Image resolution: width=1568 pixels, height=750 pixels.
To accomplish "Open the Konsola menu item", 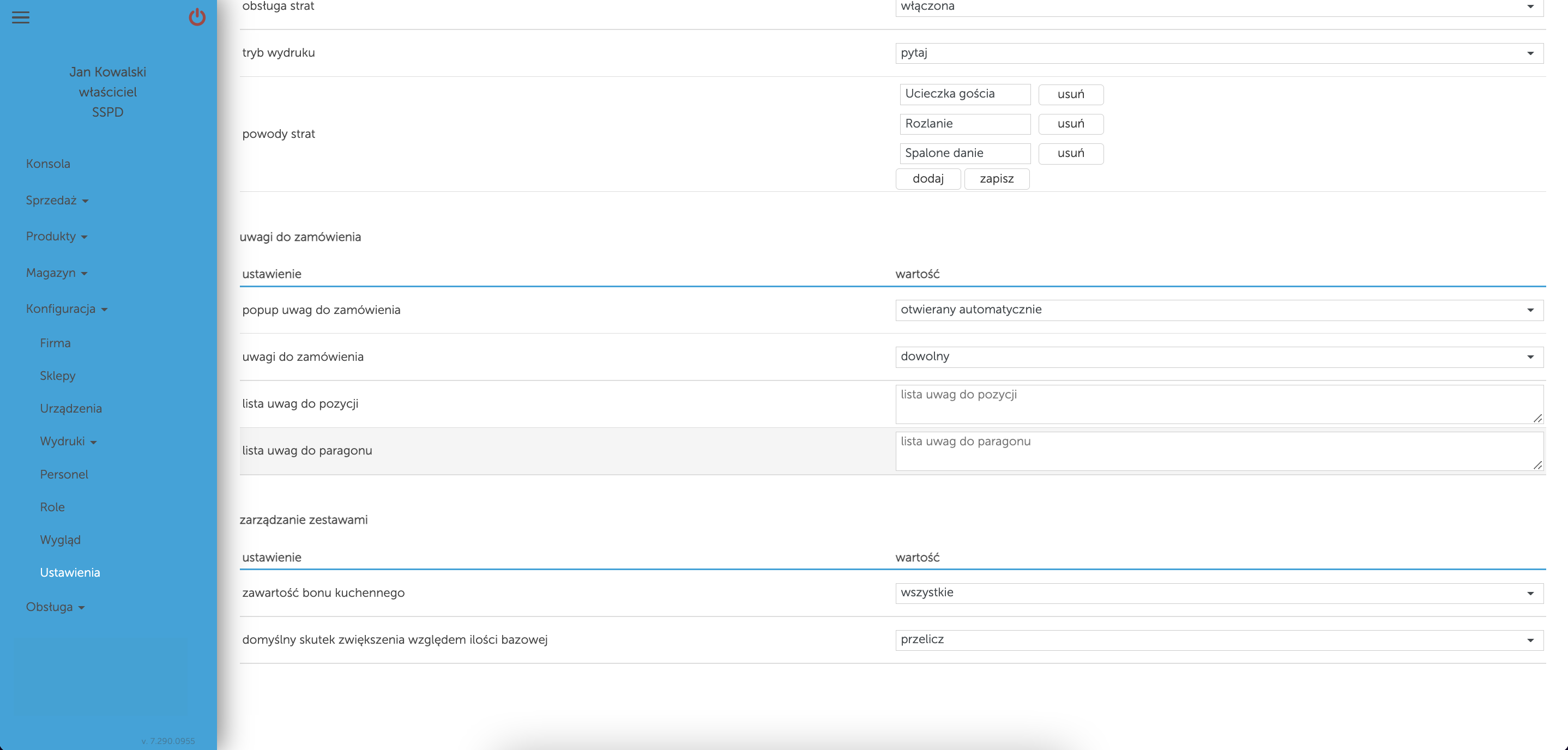I will point(48,164).
